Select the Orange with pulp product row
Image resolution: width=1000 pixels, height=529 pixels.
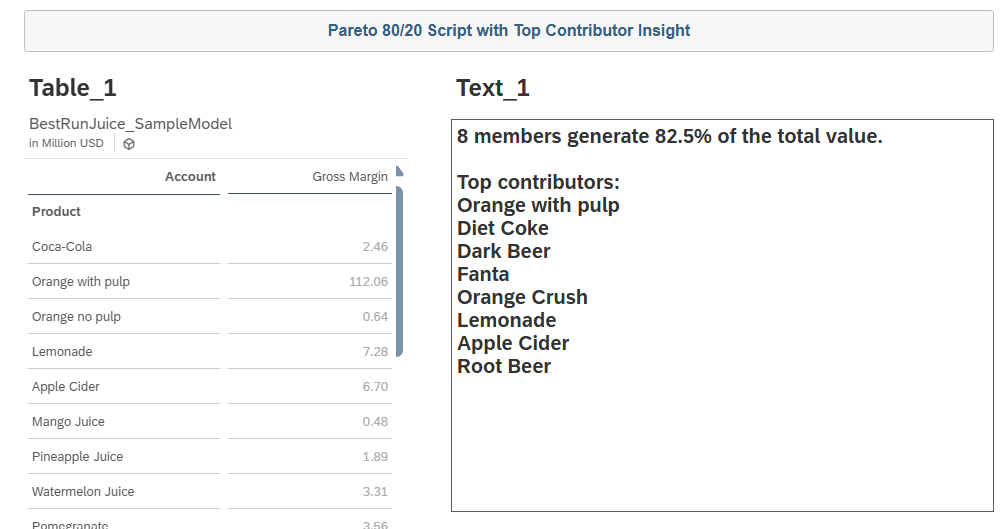tap(81, 282)
